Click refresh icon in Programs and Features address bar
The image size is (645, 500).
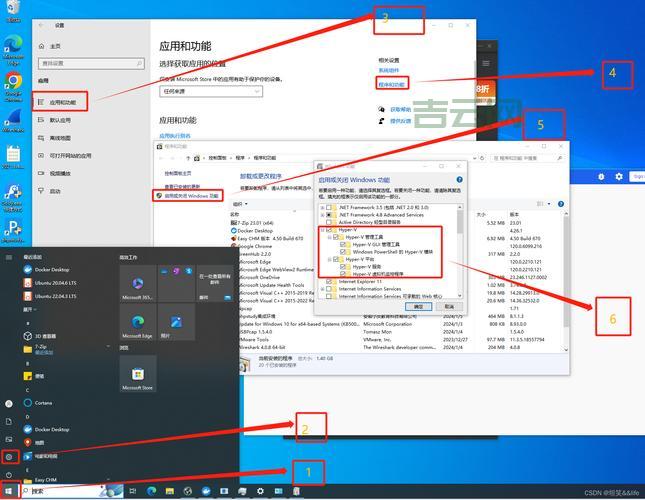click(x=482, y=158)
